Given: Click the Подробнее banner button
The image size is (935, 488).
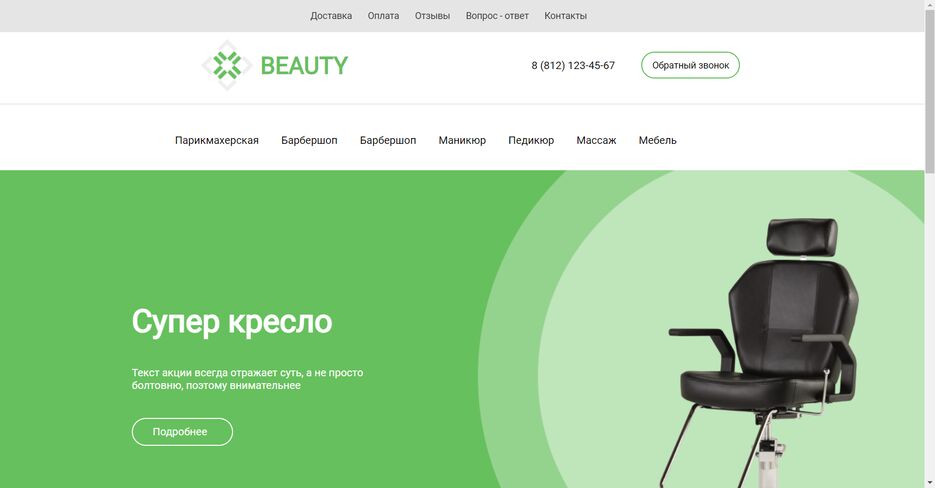Looking at the screenshot, I should point(182,432).
